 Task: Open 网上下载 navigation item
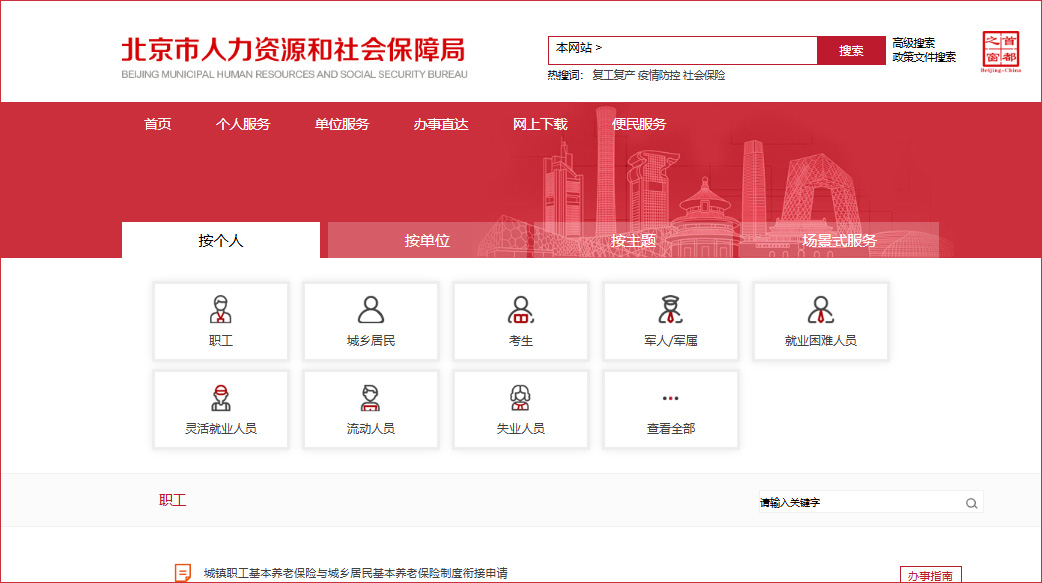coord(540,124)
